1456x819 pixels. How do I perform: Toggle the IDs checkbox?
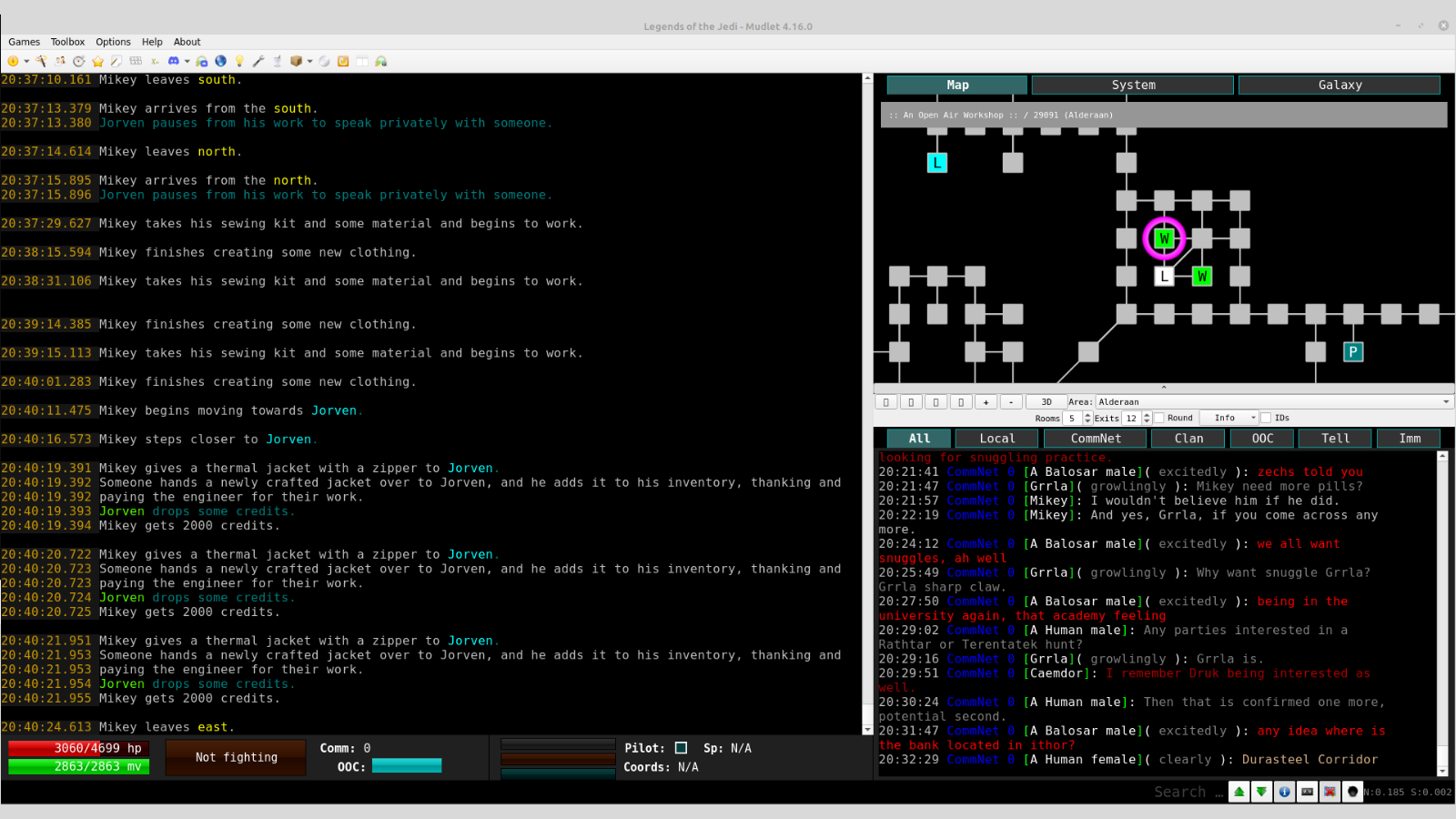[1266, 418]
